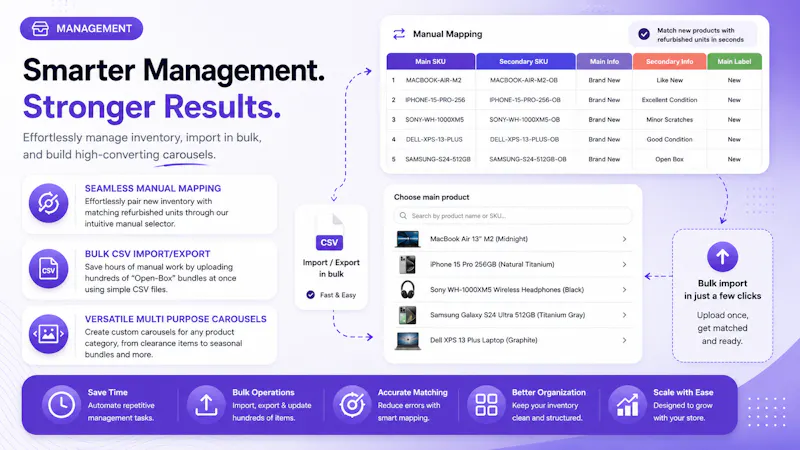The width and height of the screenshot is (800, 450).
Task: Click the Management store icon in badge
Action: [40, 29]
